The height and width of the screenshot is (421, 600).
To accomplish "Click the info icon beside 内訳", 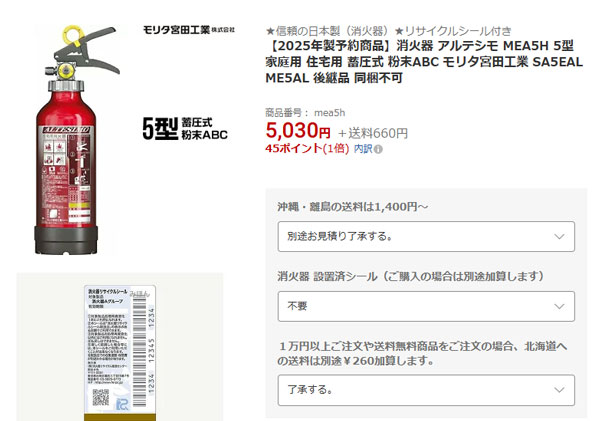I will click(378, 149).
